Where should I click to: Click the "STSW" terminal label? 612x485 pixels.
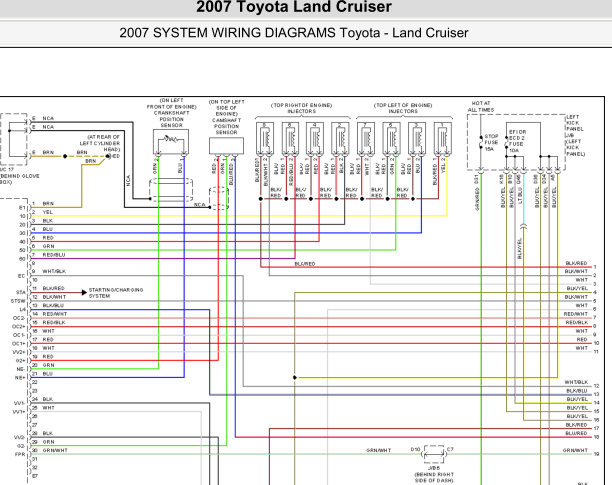click(x=18, y=301)
